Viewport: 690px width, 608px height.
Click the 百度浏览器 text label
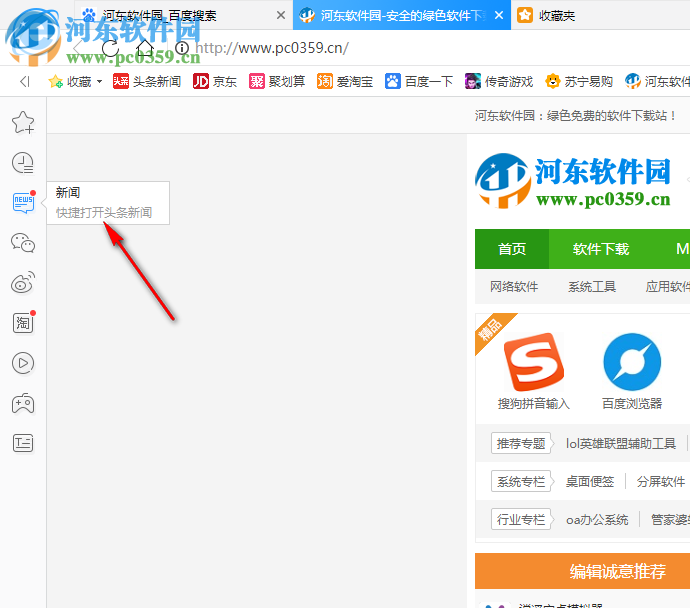[632, 403]
